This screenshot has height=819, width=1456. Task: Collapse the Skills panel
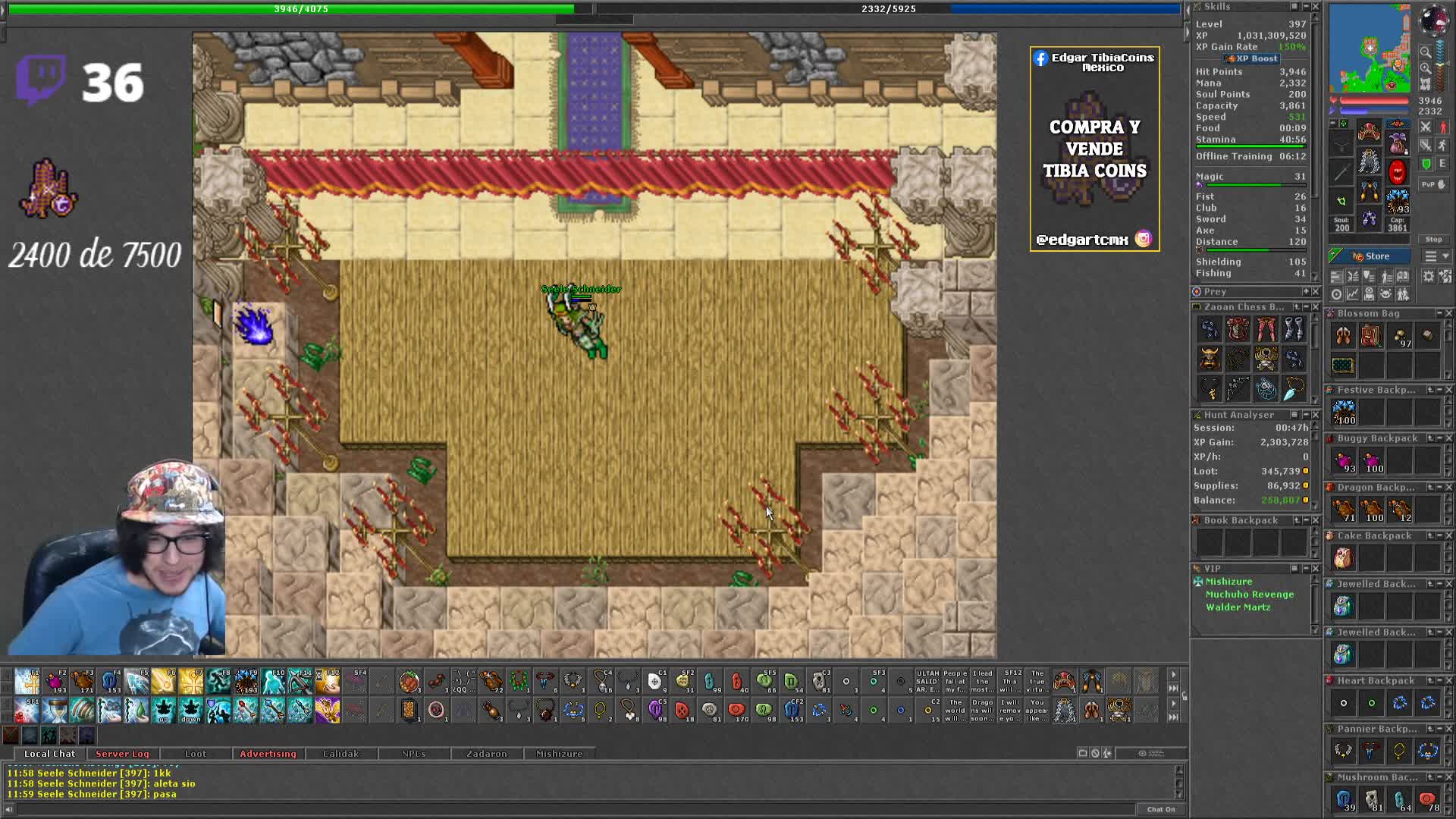click(1307, 6)
